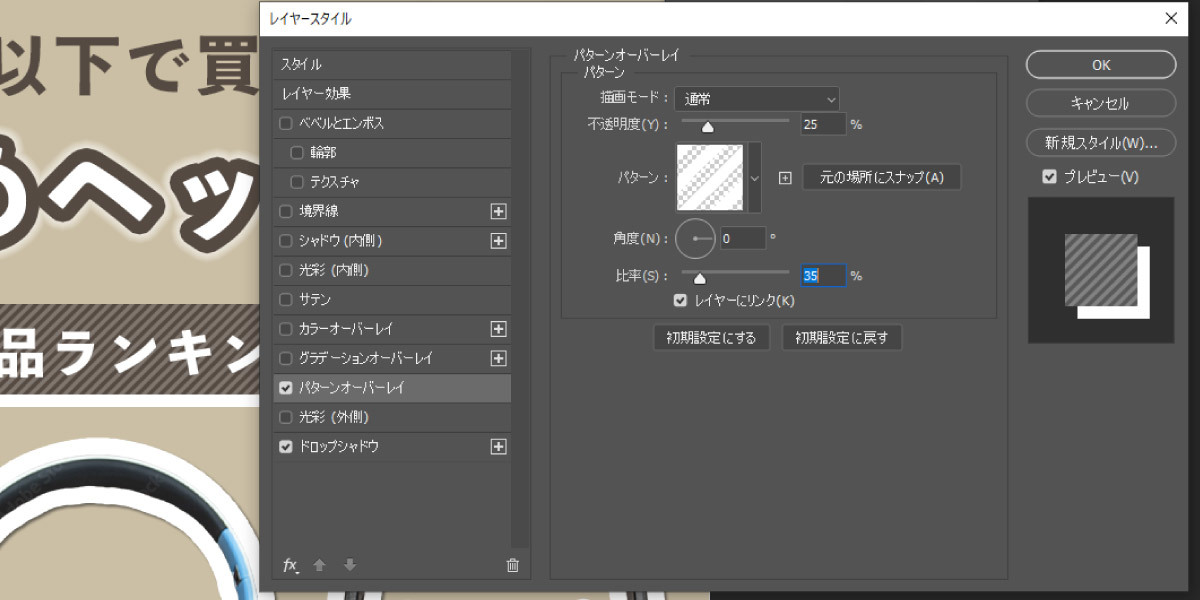Click the 比率 value field showing 35

click(823, 276)
